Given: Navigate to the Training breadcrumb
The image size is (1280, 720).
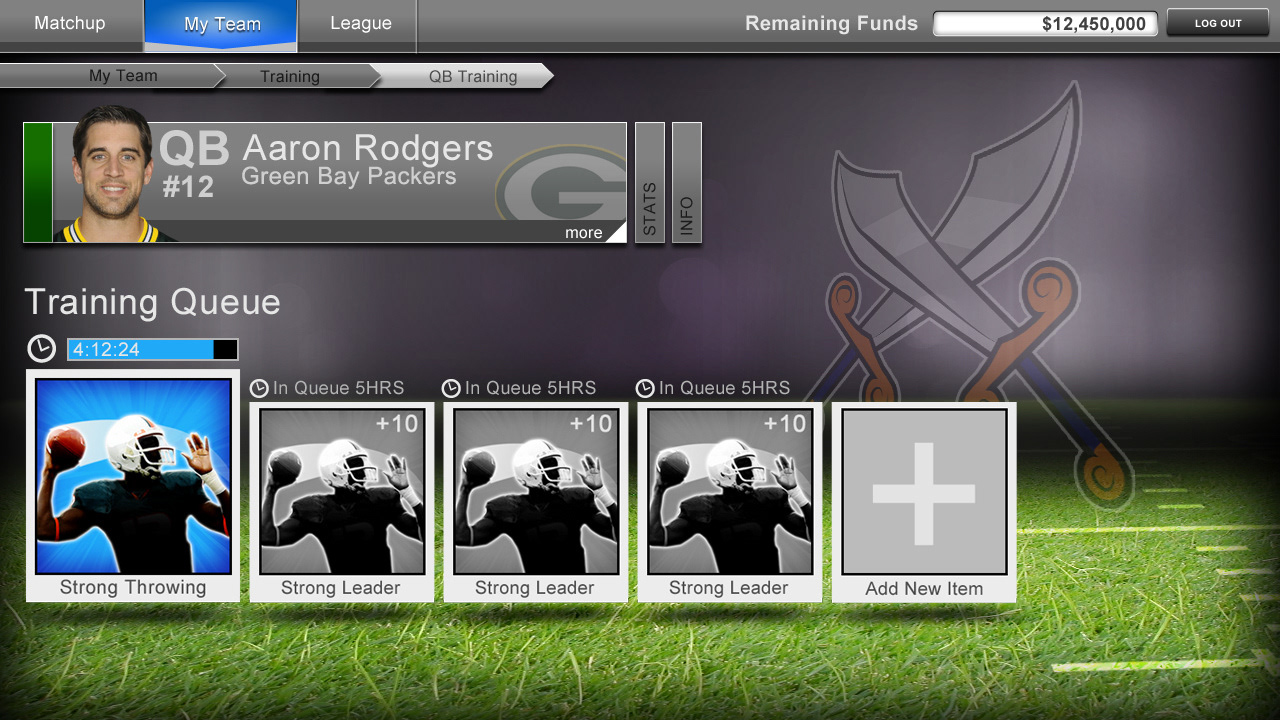Looking at the screenshot, I should [290, 76].
